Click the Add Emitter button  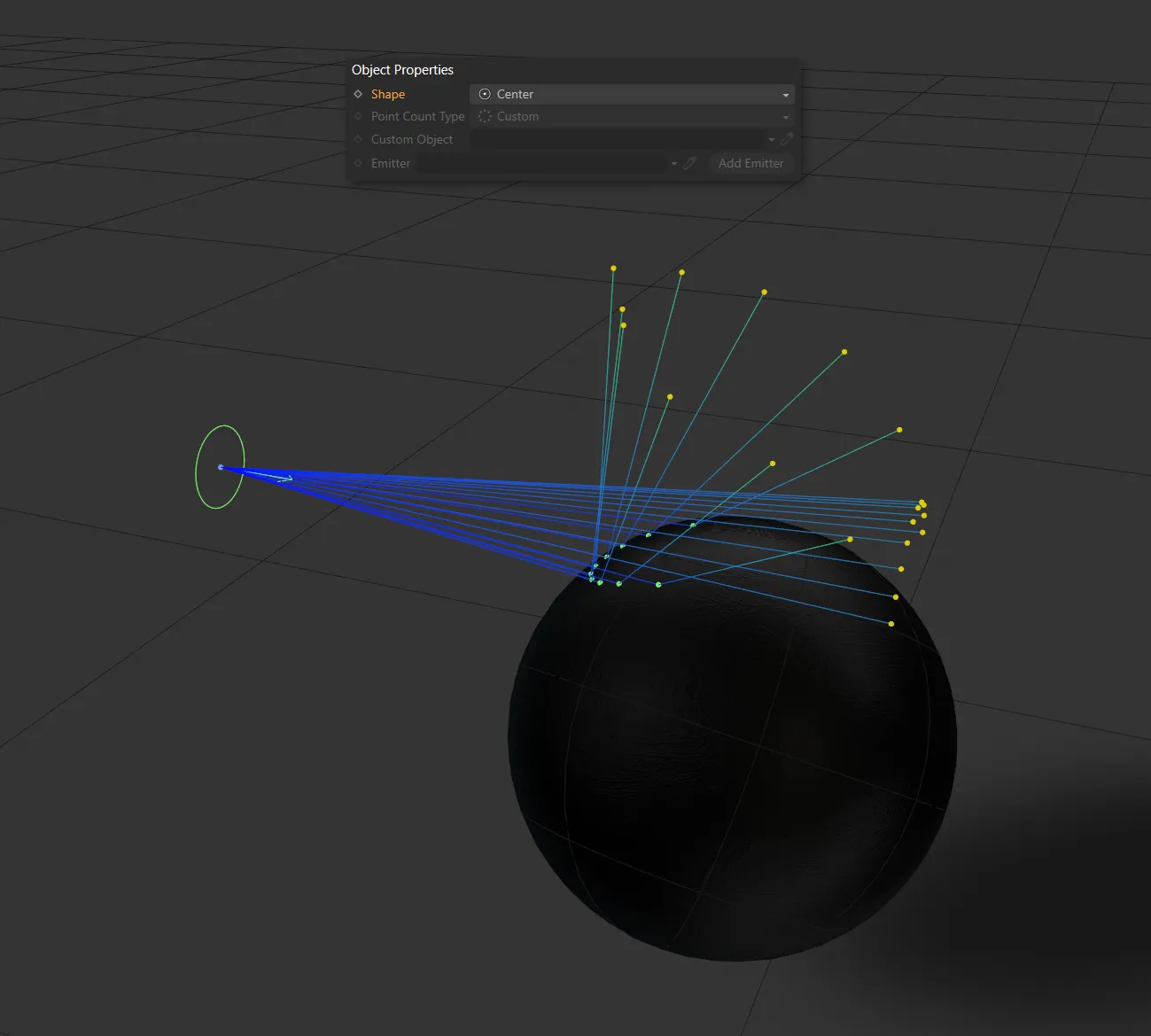click(750, 163)
